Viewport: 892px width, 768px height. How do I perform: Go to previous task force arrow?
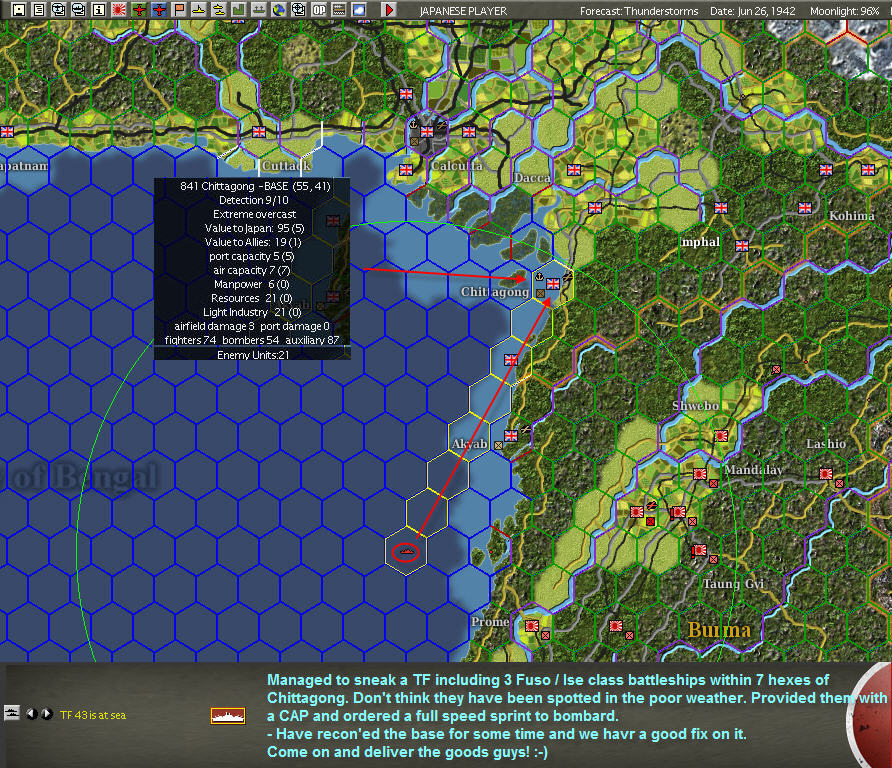[x=32, y=713]
